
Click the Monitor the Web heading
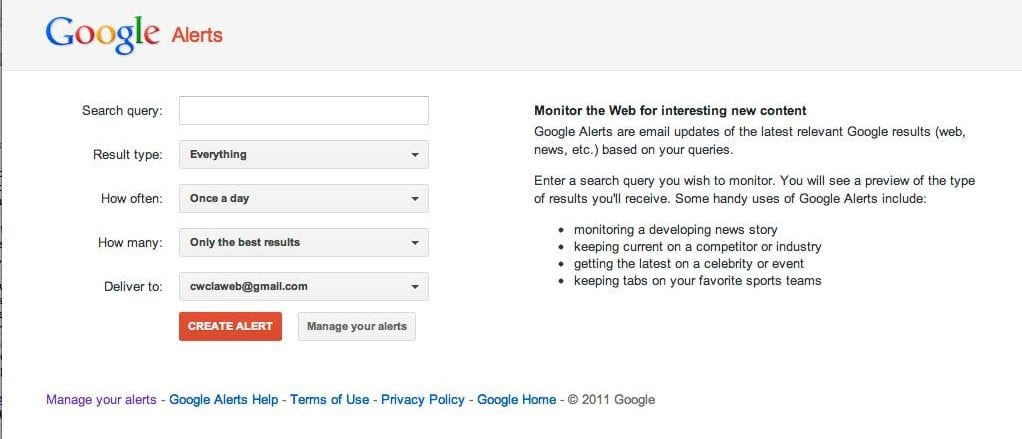tap(670, 111)
